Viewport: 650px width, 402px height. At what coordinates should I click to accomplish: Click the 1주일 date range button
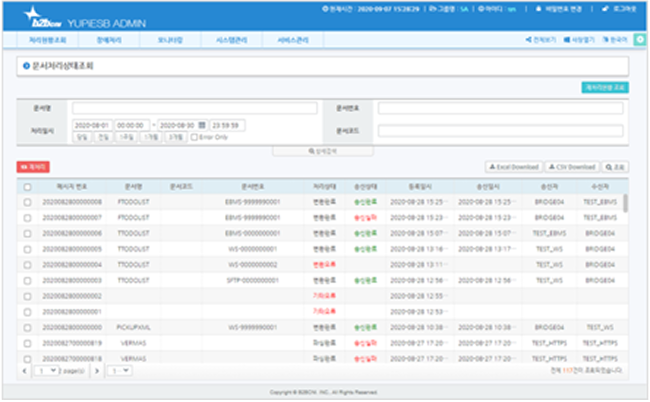click(124, 138)
